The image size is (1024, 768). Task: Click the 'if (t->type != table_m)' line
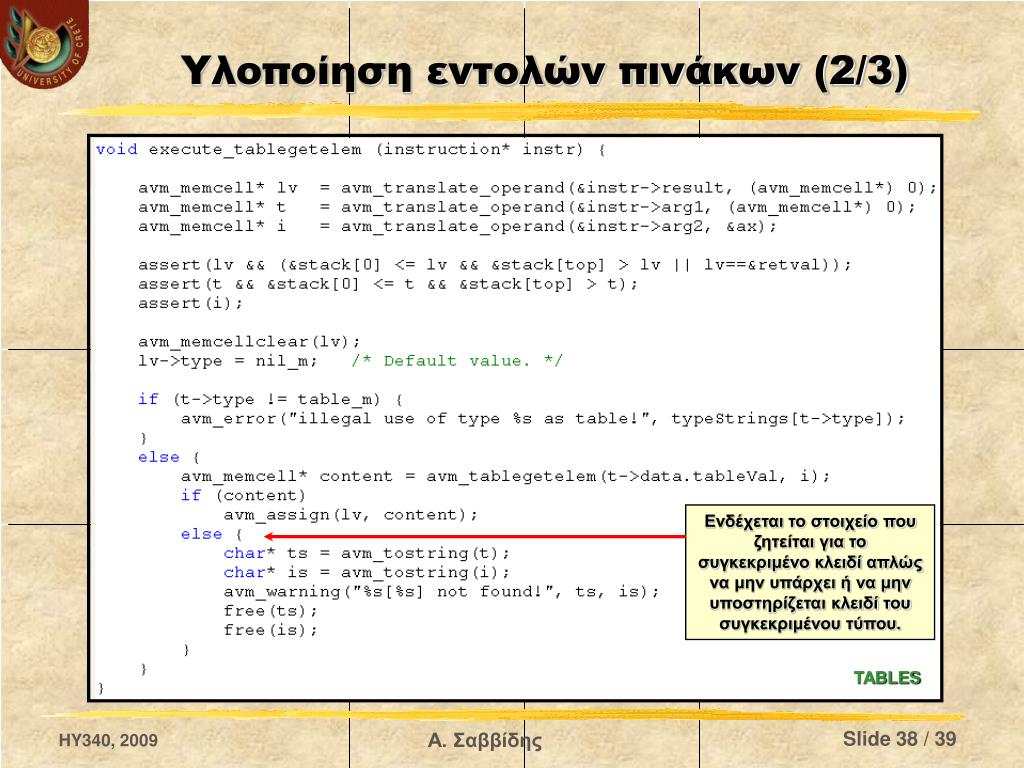(x=270, y=399)
